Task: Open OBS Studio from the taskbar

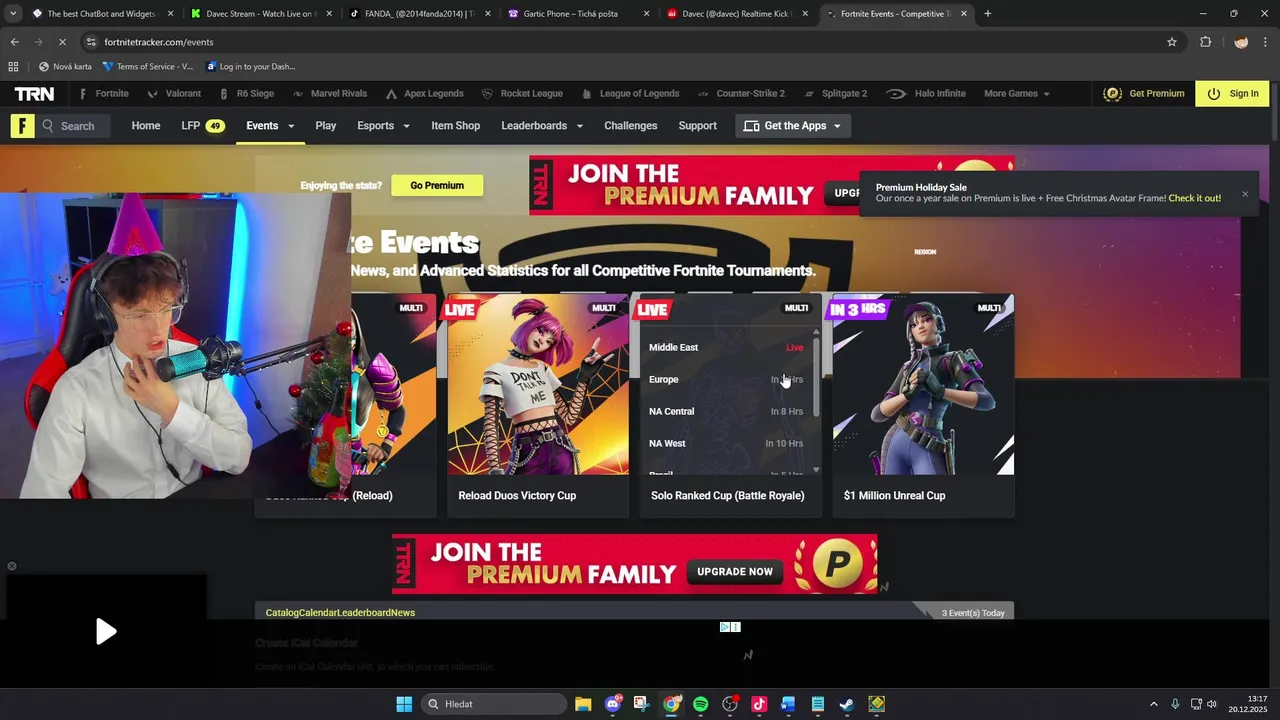Action: tap(730, 704)
